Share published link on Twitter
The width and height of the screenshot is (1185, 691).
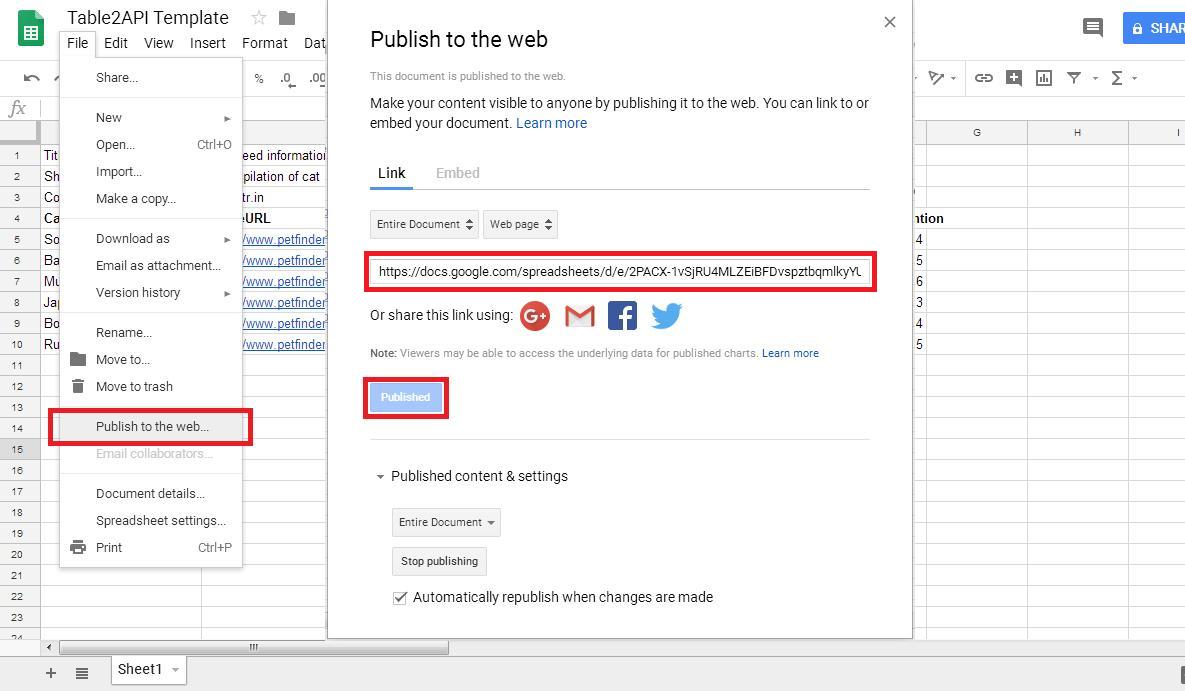pyautogui.click(x=666, y=316)
